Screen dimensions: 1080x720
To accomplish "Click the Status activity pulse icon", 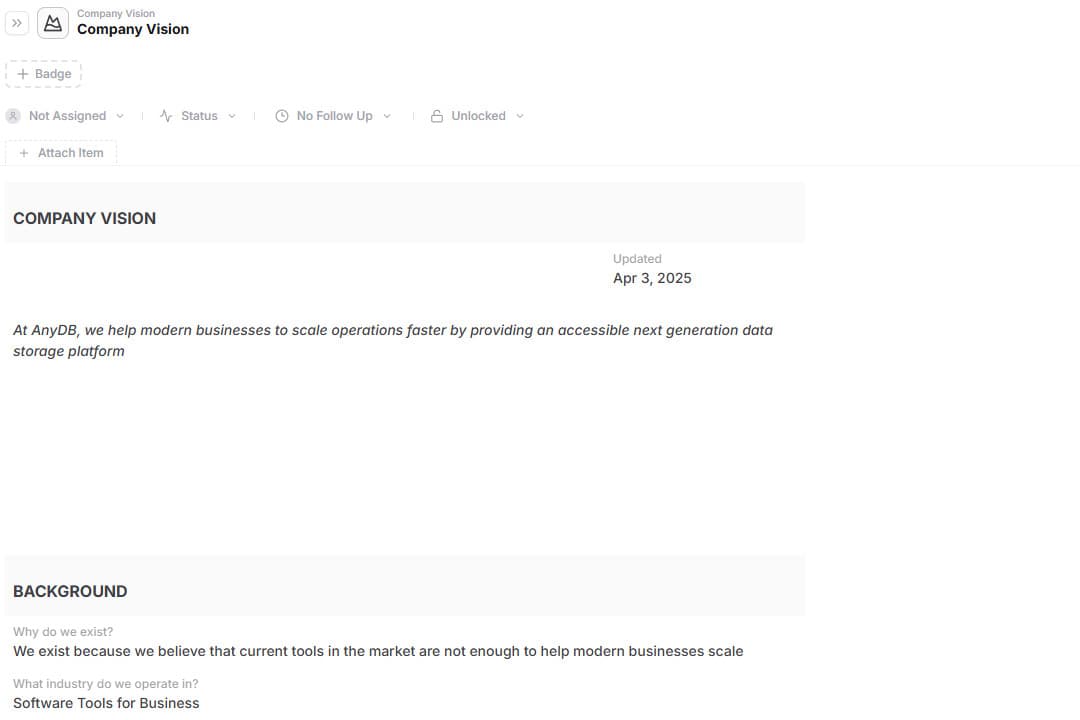I will point(166,116).
